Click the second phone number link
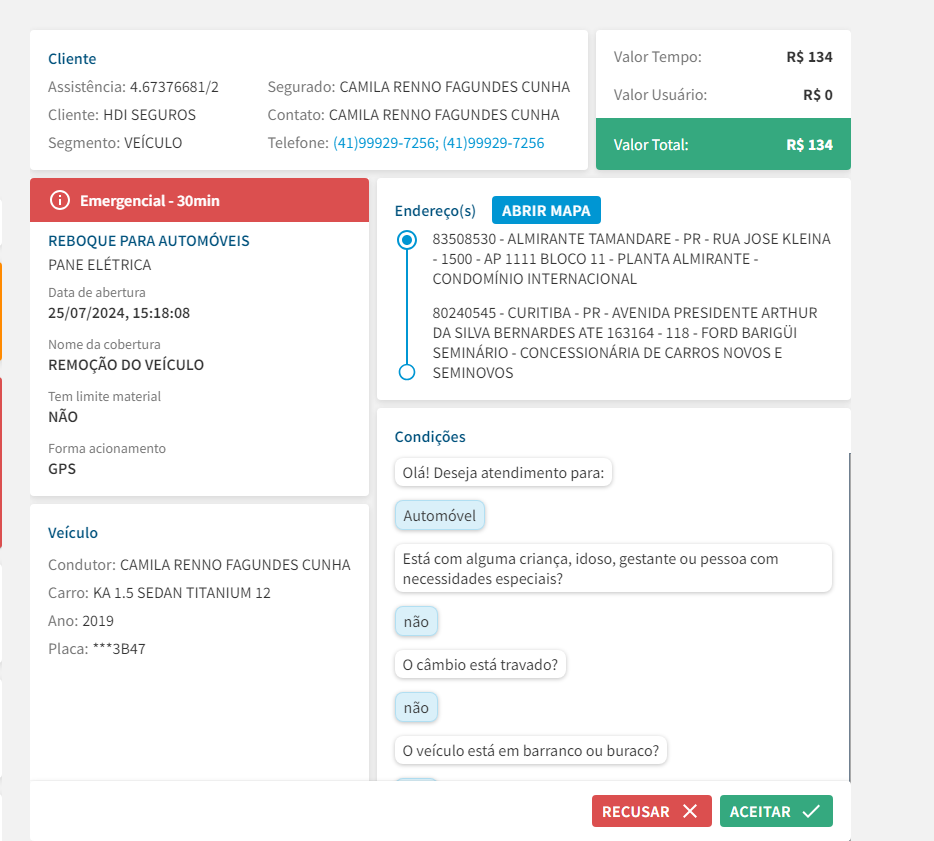Screen dimensions: 934x841 coord(494,143)
